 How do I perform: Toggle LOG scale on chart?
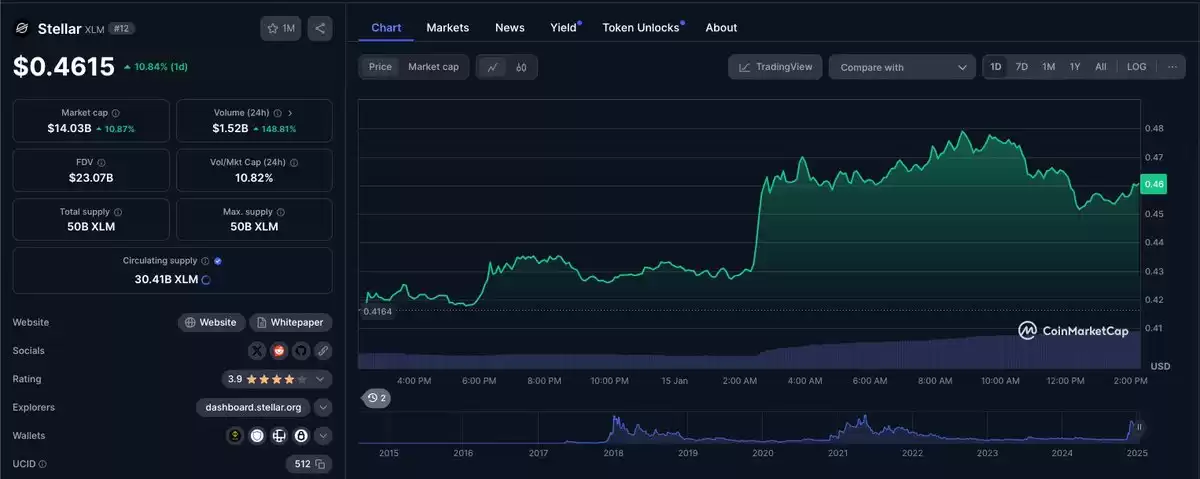(1137, 67)
